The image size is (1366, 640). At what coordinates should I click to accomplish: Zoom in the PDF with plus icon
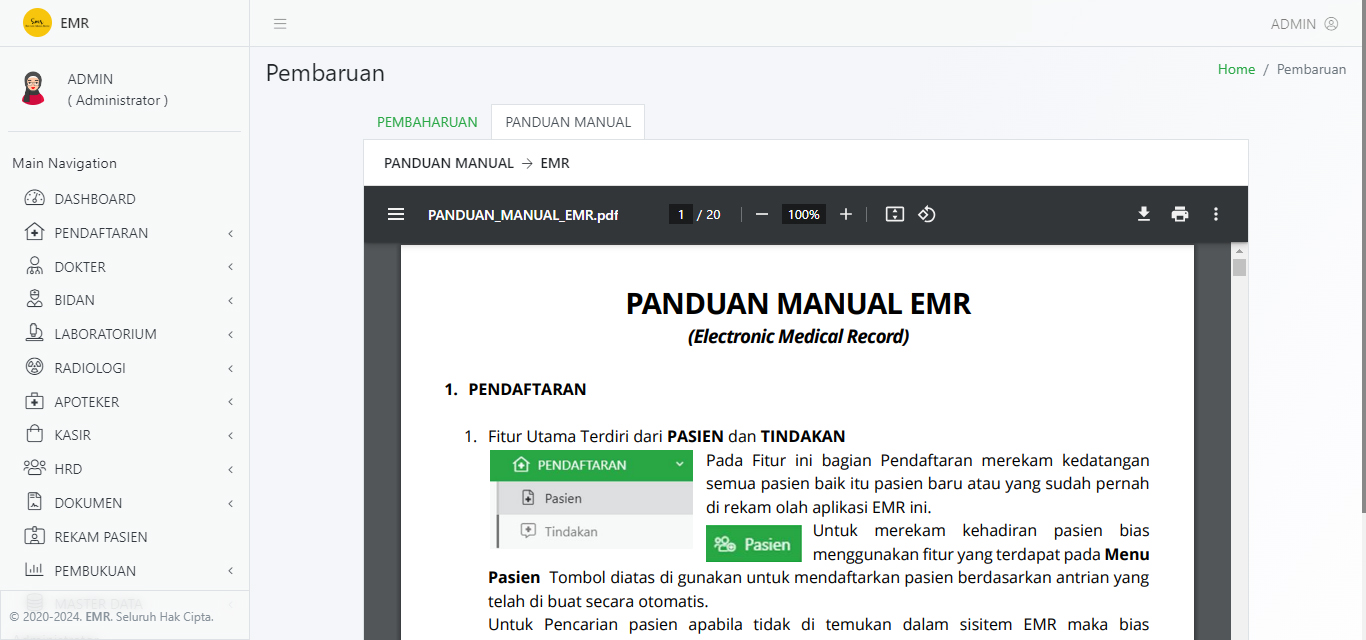tap(846, 214)
